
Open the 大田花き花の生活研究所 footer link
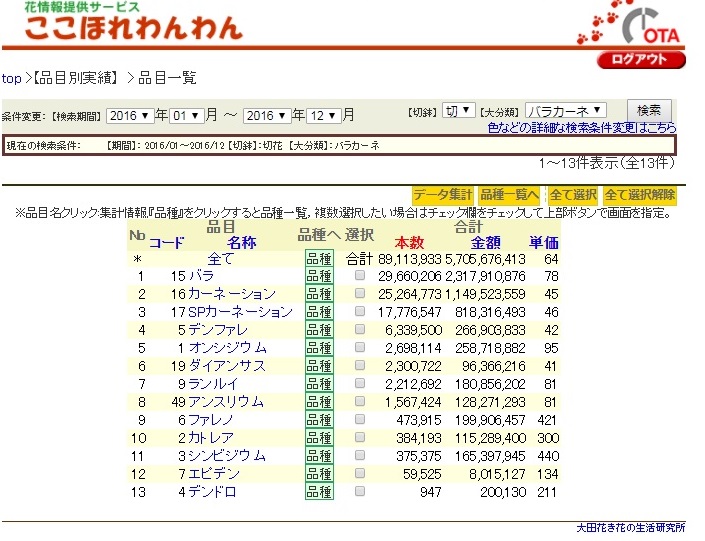(x=631, y=528)
